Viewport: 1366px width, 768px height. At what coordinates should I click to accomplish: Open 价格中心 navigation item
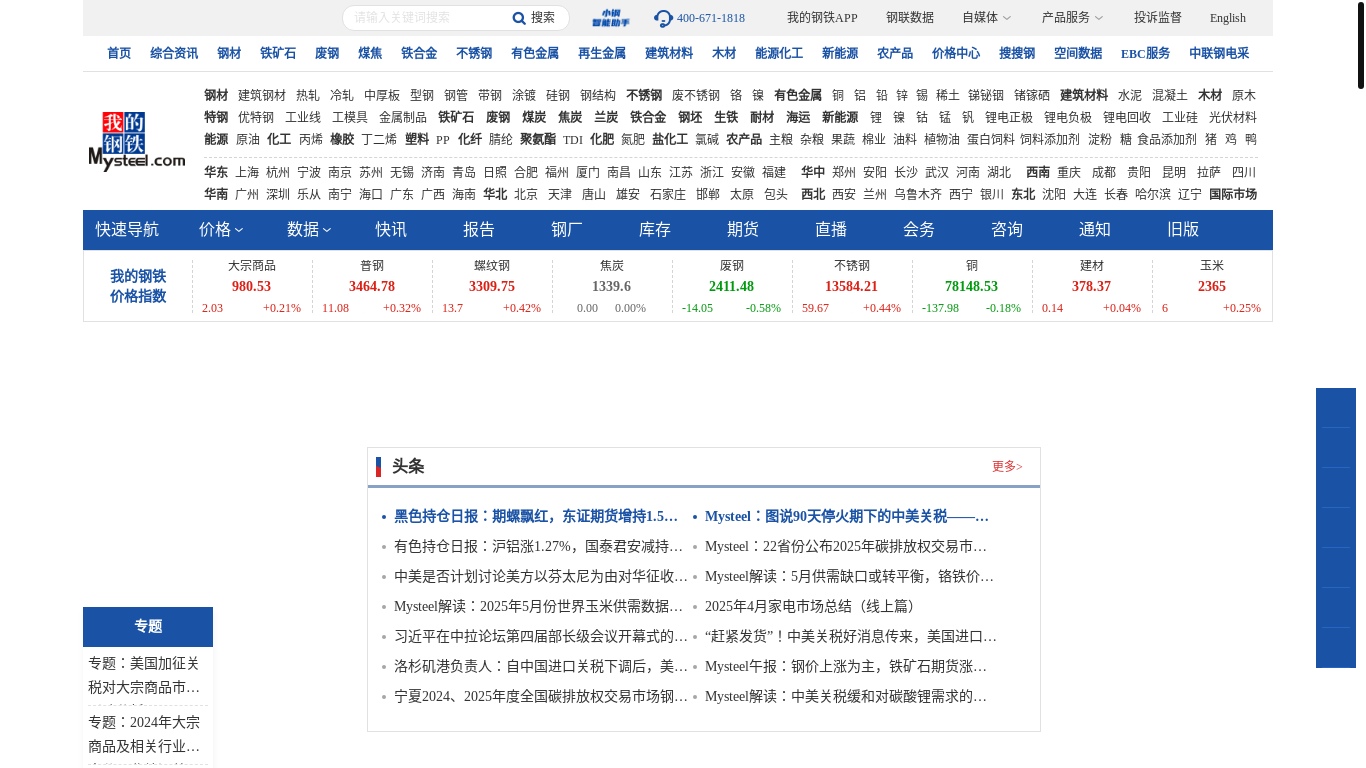956,54
